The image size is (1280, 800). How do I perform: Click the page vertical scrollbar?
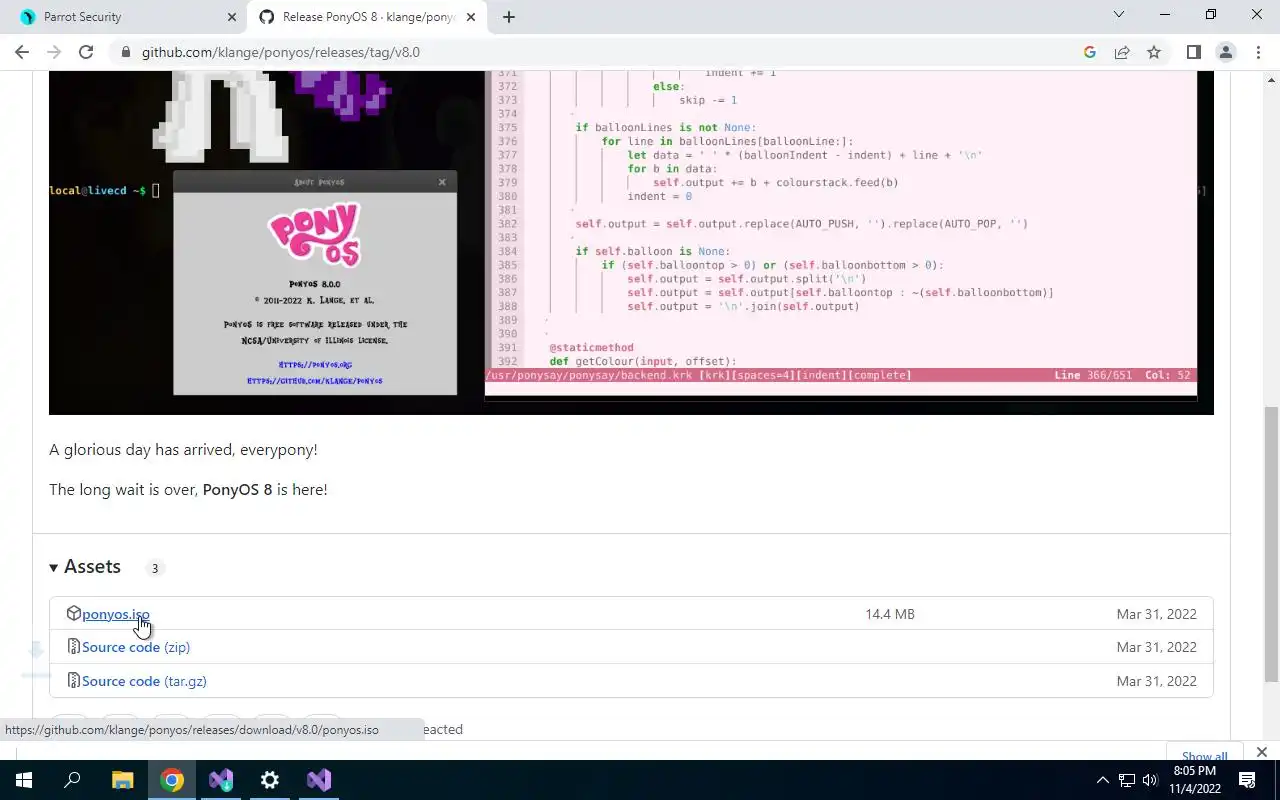[1272, 545]
